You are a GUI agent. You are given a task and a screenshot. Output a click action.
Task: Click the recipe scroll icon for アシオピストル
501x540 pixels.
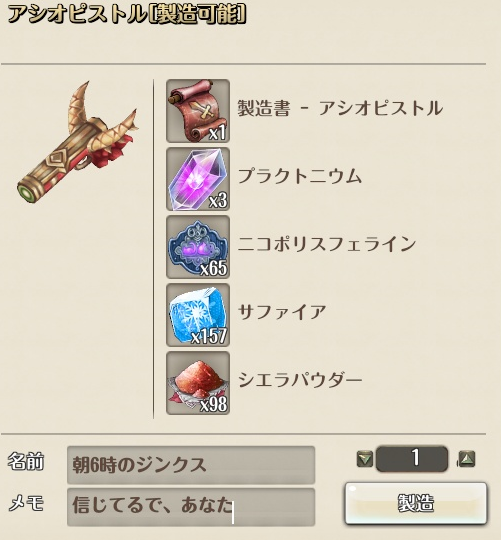coord(198,111)
